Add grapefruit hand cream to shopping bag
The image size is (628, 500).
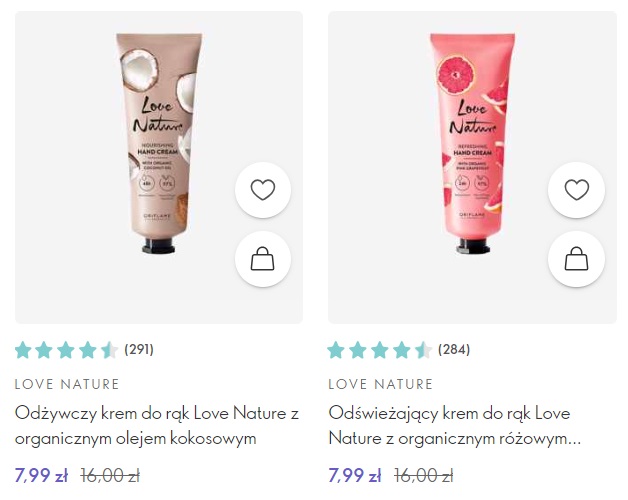pyautogui.click(x=576, y=259)
